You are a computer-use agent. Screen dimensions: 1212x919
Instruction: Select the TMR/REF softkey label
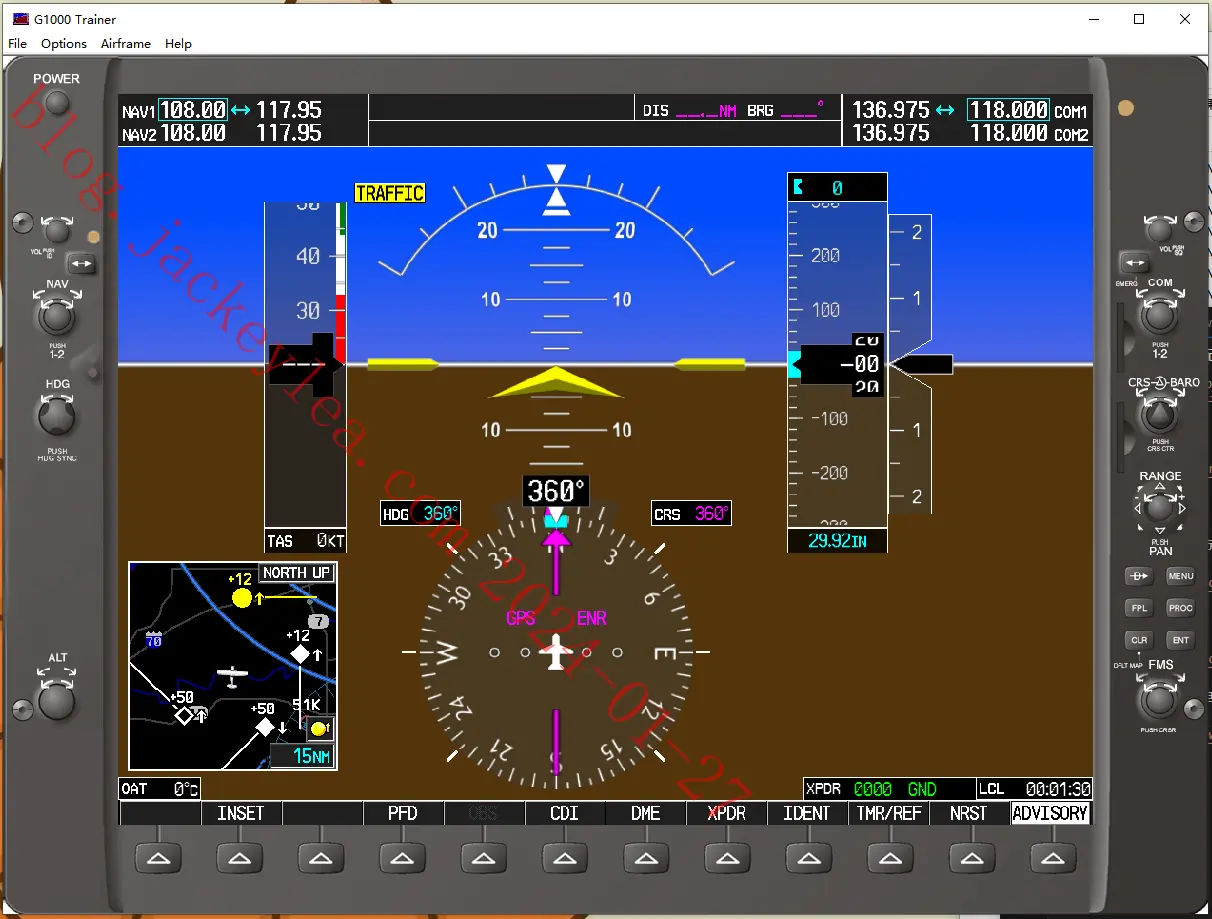[x=889, y=813]
